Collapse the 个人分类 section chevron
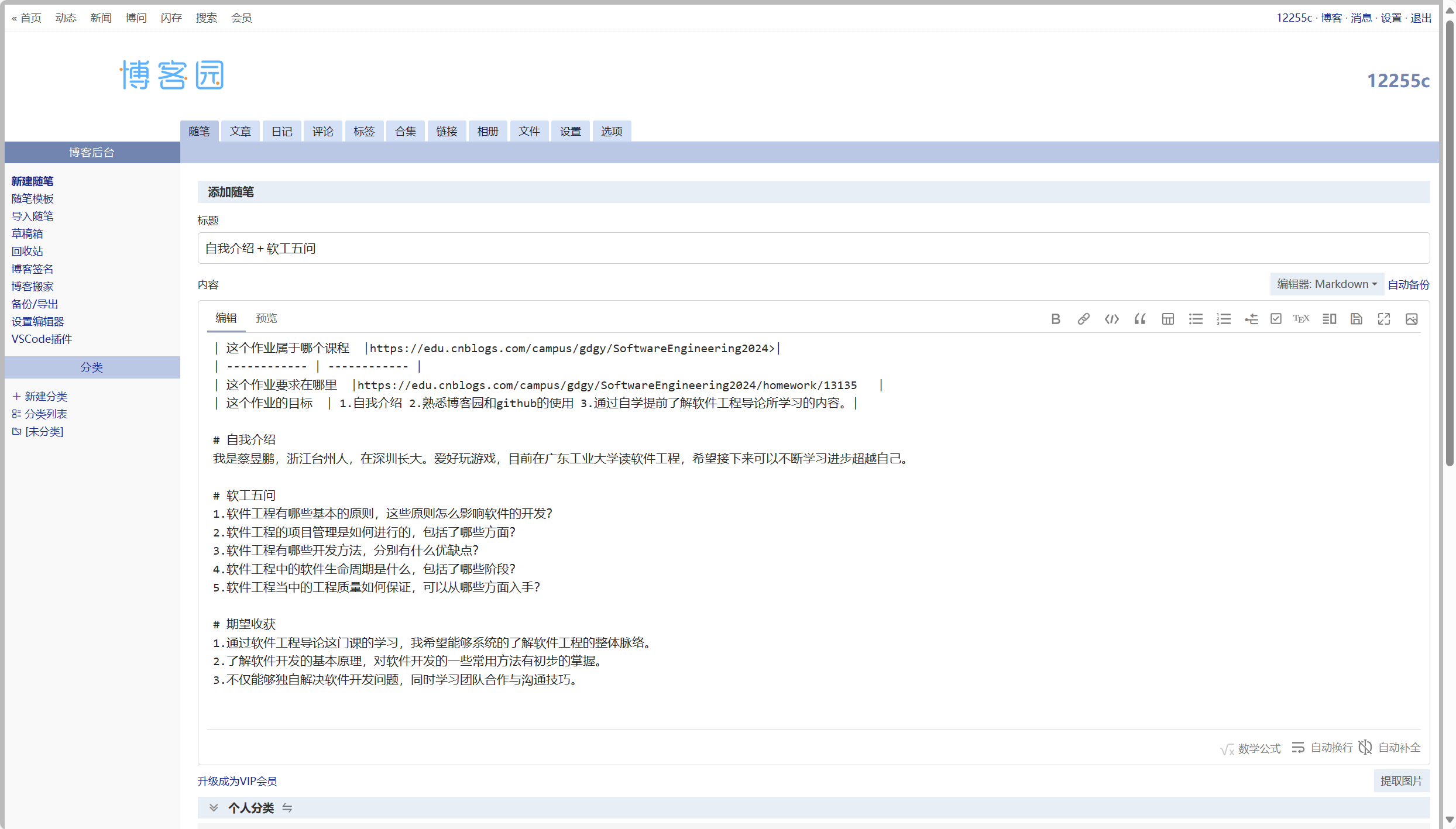This screenshot has height=829, width=1456. (x=214, y=808)
